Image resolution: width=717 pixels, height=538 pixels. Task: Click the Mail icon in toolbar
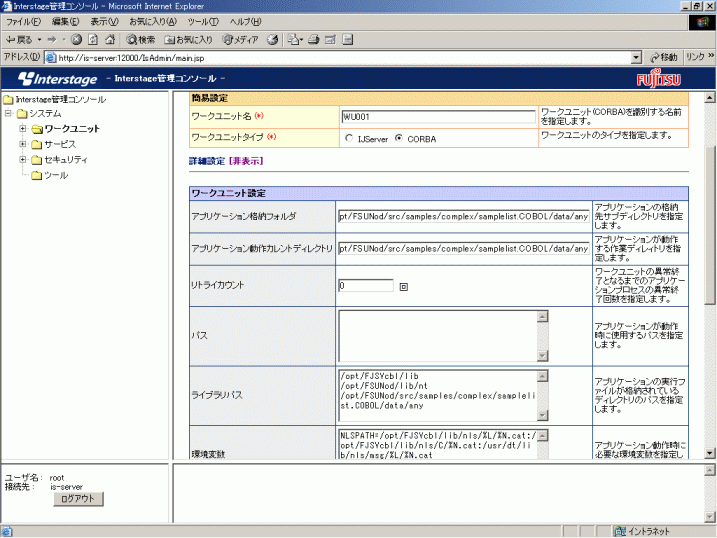pos(293,40)
